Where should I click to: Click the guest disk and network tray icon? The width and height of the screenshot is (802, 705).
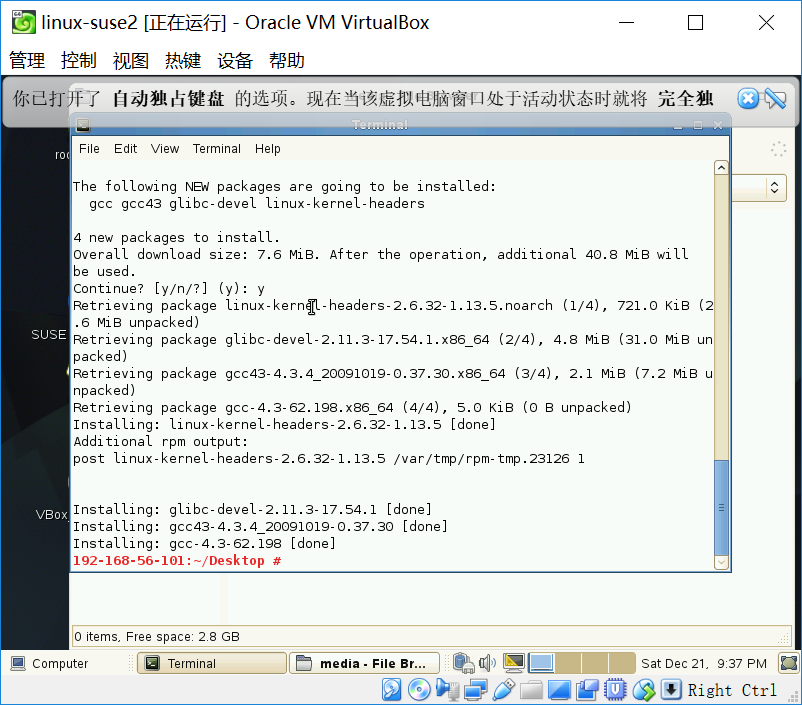pyautogui.click(x=464, y=664)
